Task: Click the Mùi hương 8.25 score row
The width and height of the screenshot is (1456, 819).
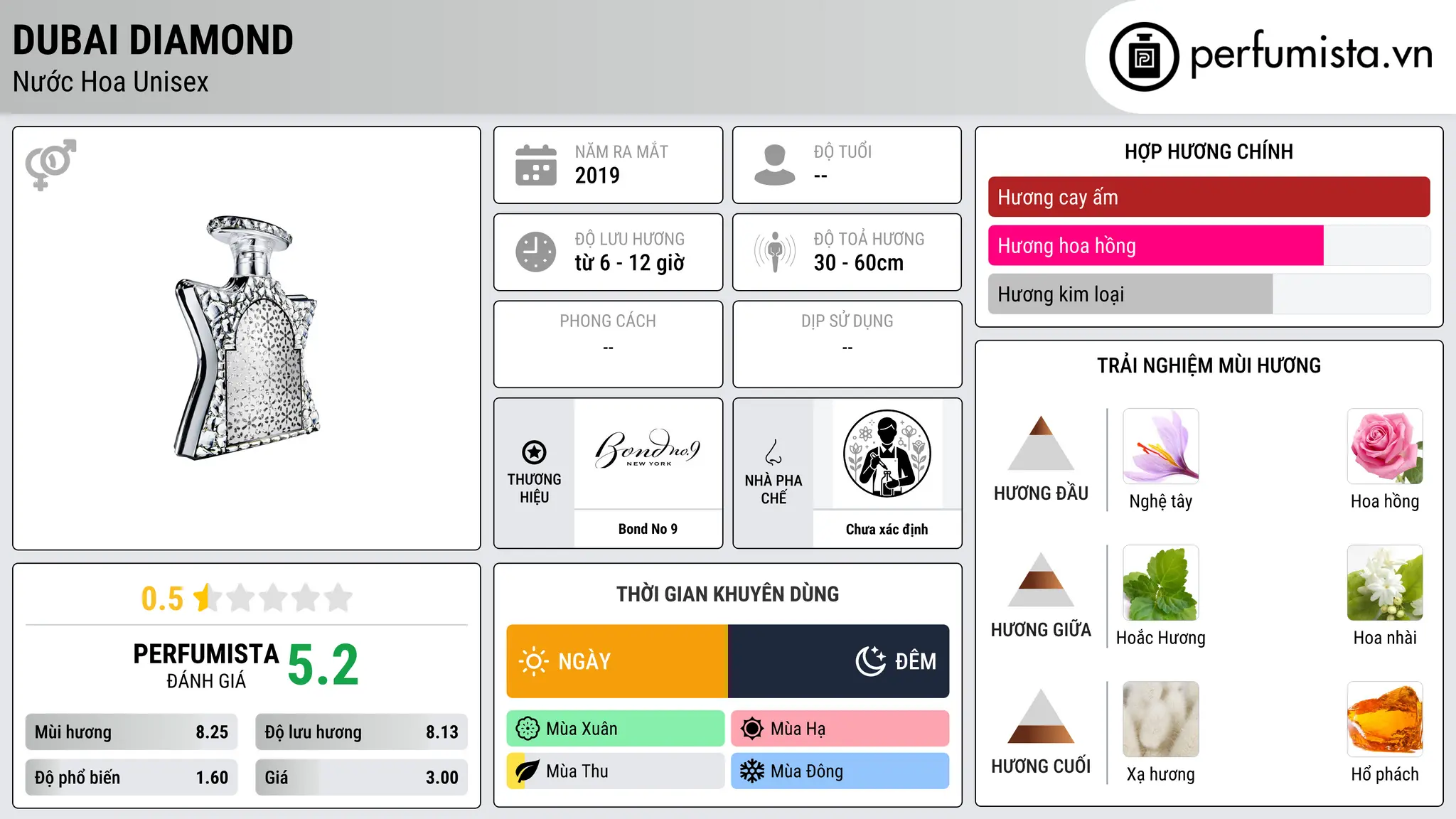Action: click(x=132, y=732)
